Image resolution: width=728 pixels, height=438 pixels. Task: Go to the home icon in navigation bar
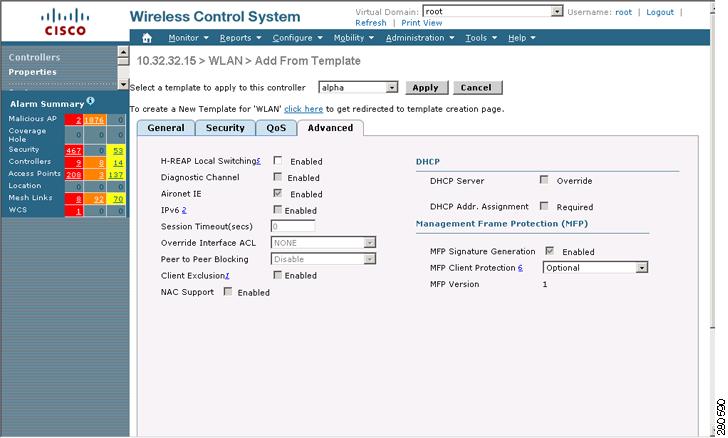tap(147, 38)
